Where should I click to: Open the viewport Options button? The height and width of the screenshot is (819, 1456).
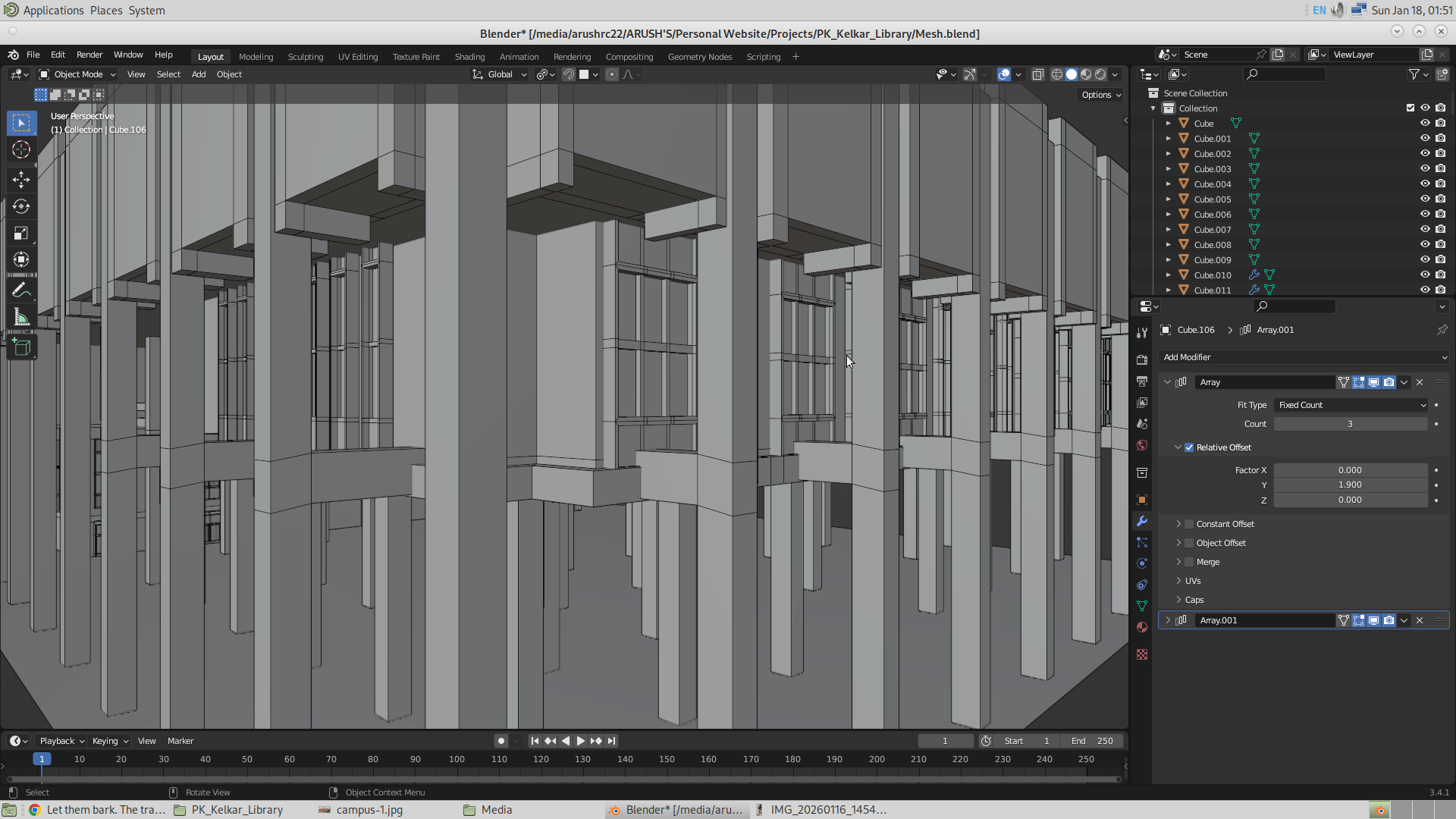tap(1101, 95)
